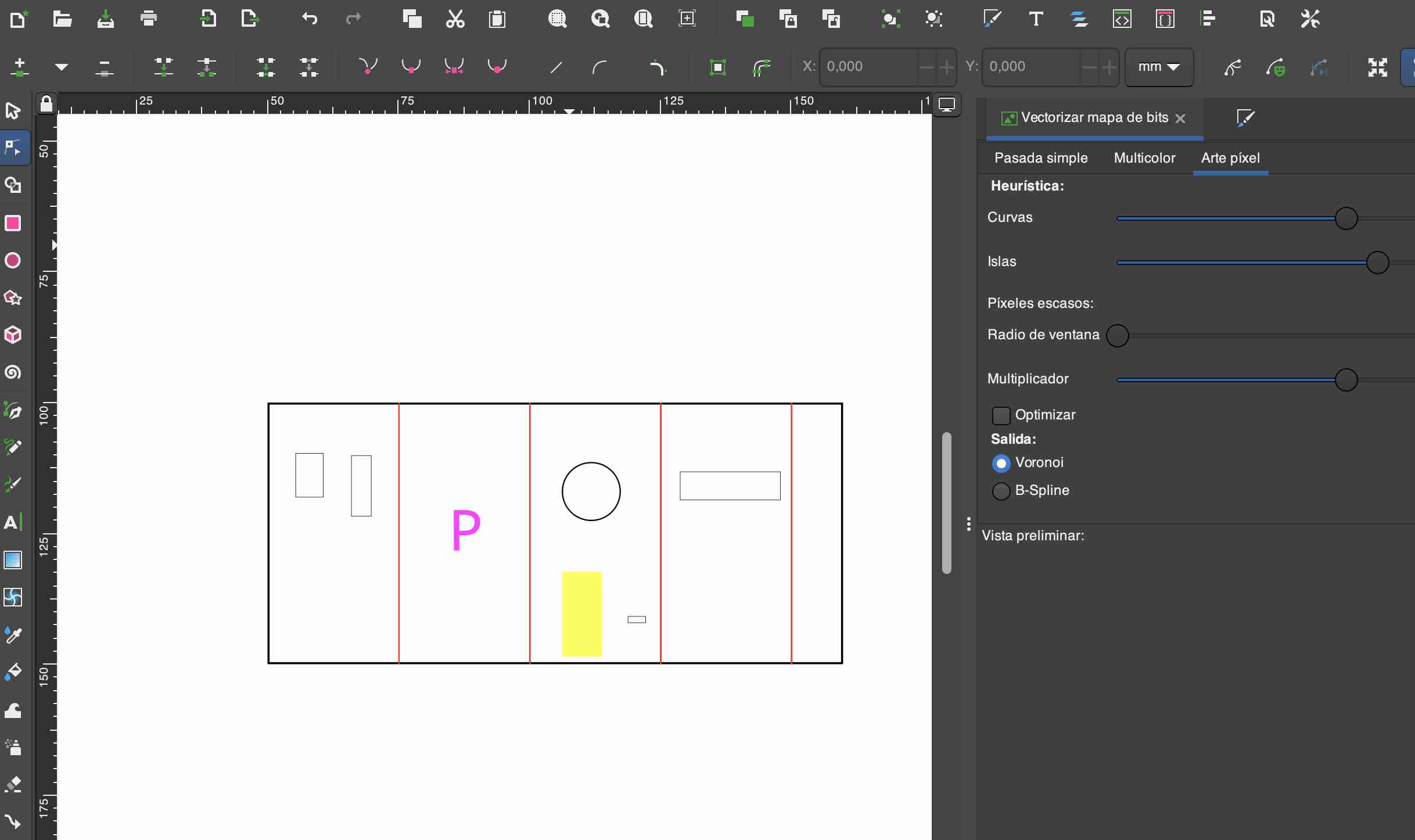Select the Eraser tool
Screen dimensions: 1415x840
click(13, 785)
